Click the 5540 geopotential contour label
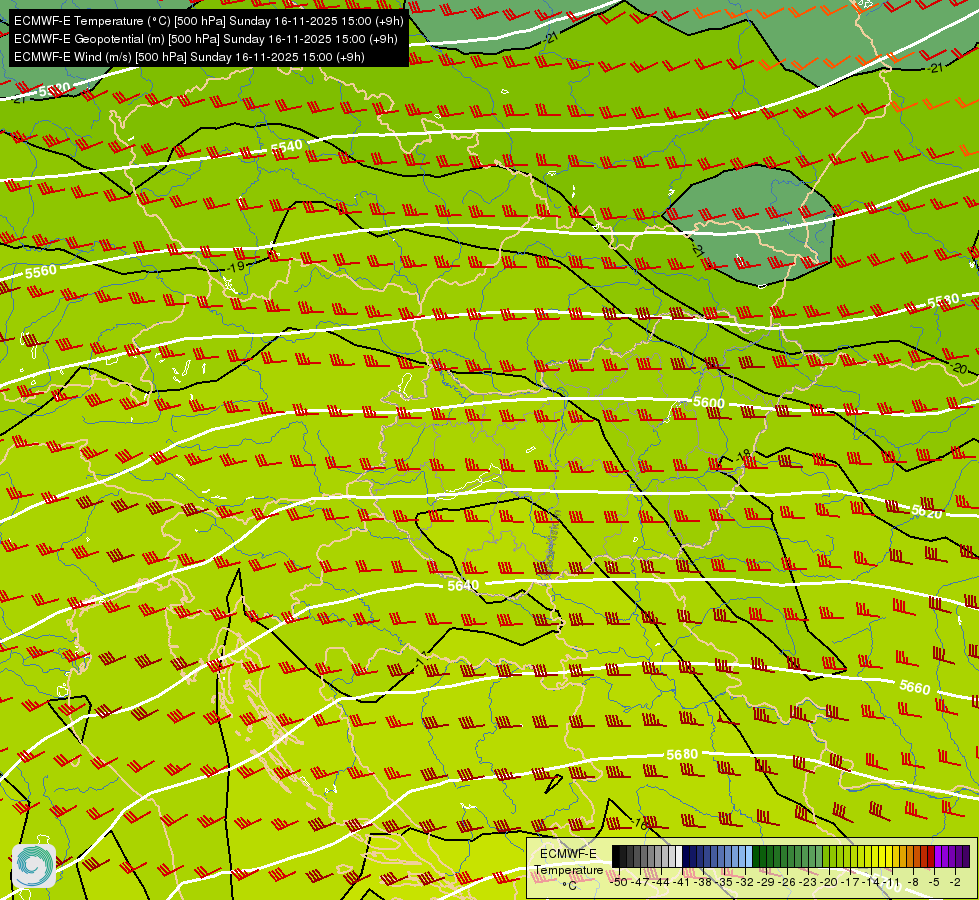The width and height of the screenshot is (979, 900). click(x=287, y=147)
